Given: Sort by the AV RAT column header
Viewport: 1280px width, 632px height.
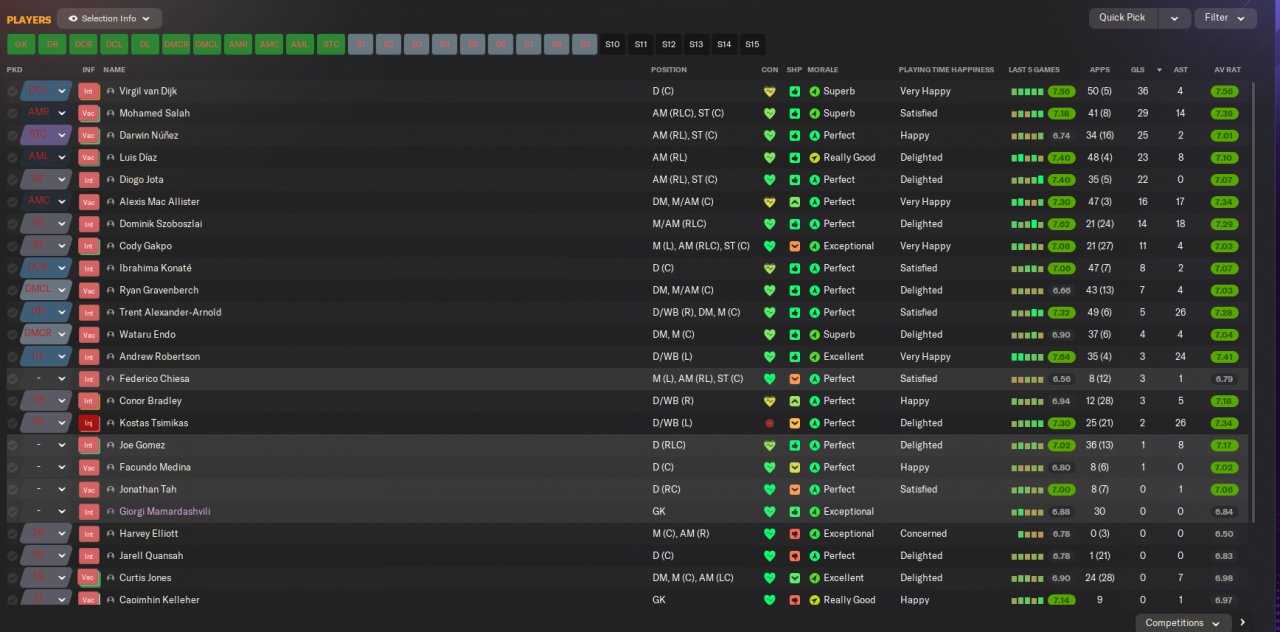Looking at the screenshot, I should [x=1227, y=70].
